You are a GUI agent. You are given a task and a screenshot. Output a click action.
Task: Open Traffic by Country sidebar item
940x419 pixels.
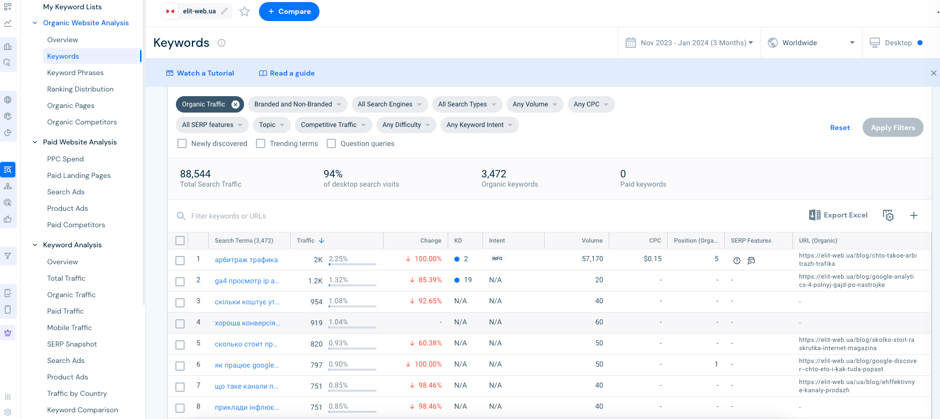tap(77, 393)
